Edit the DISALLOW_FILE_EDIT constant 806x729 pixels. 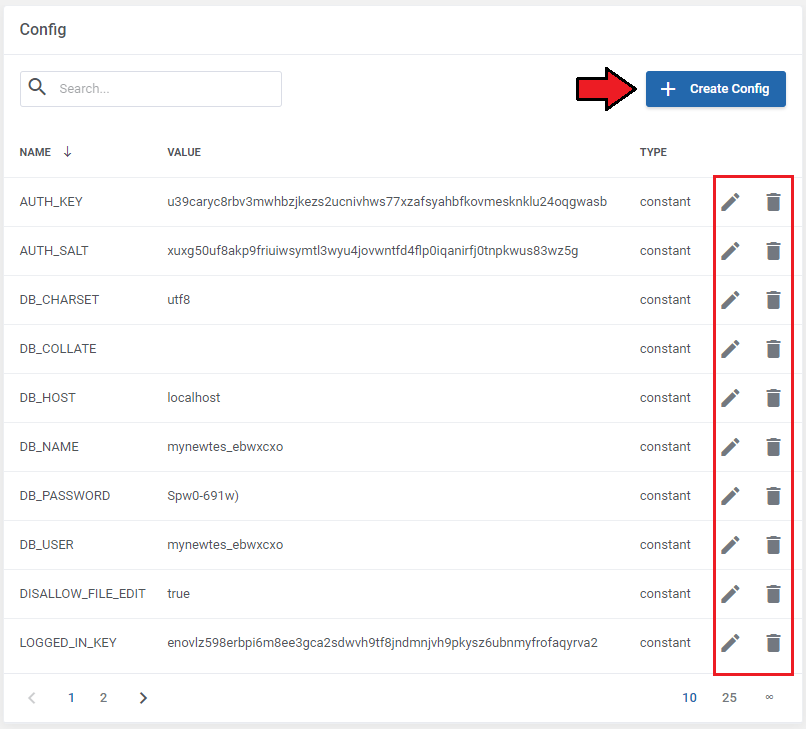tap(730, 594)
